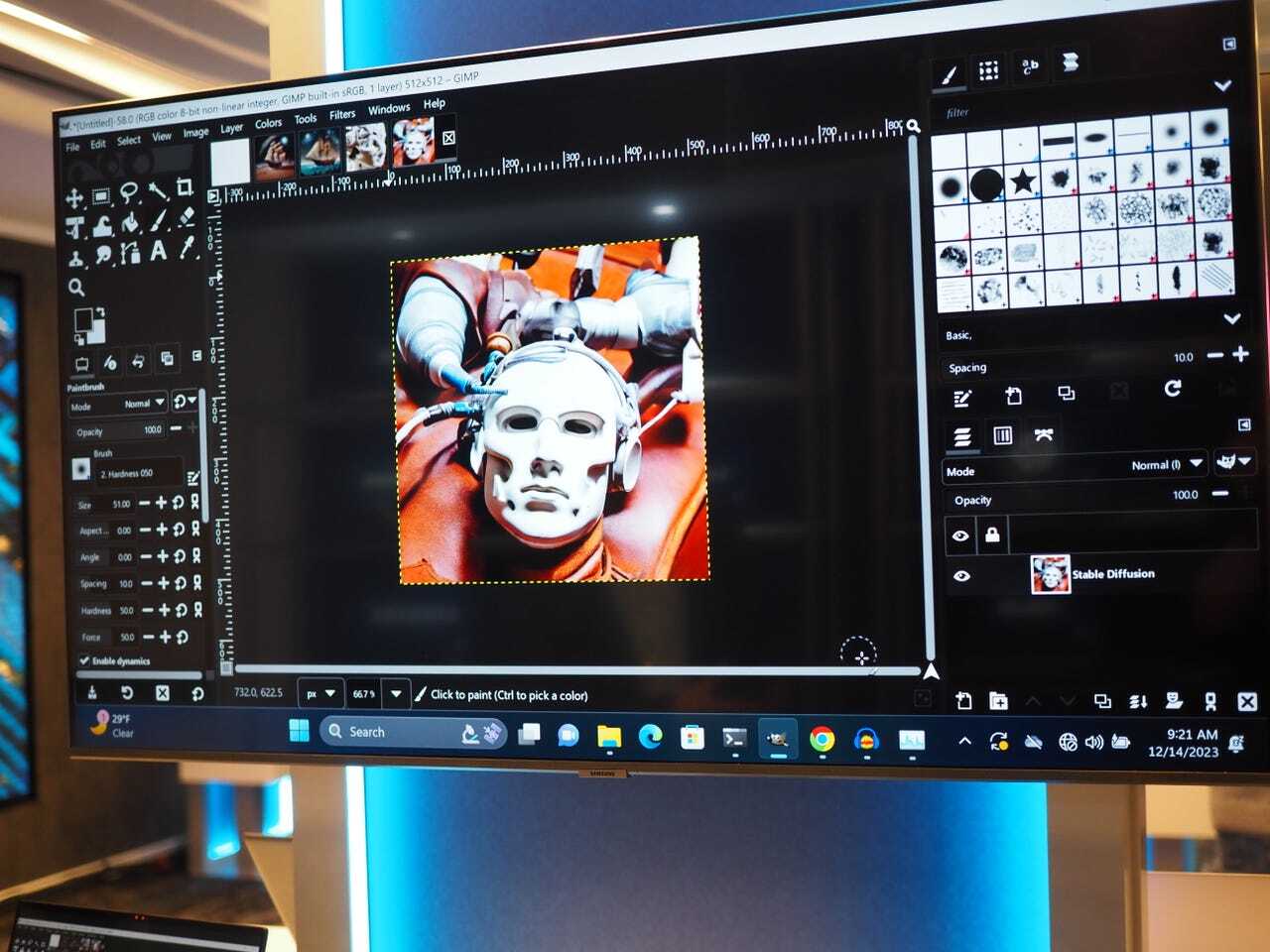Toggle link for brush Angle
Image resolution: width=1270 pixels, height=952 pixels.
195,555
